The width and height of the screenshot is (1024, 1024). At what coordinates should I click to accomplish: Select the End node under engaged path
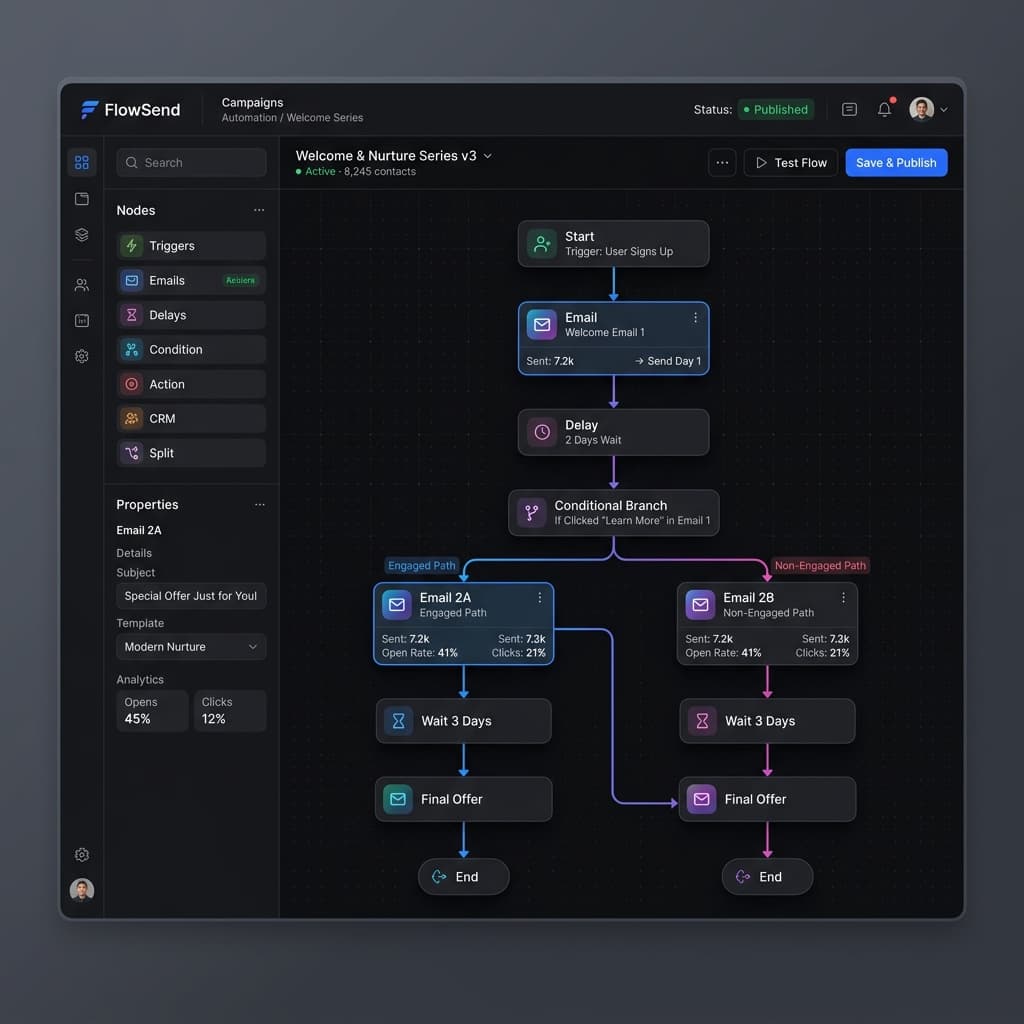point(464,877)
